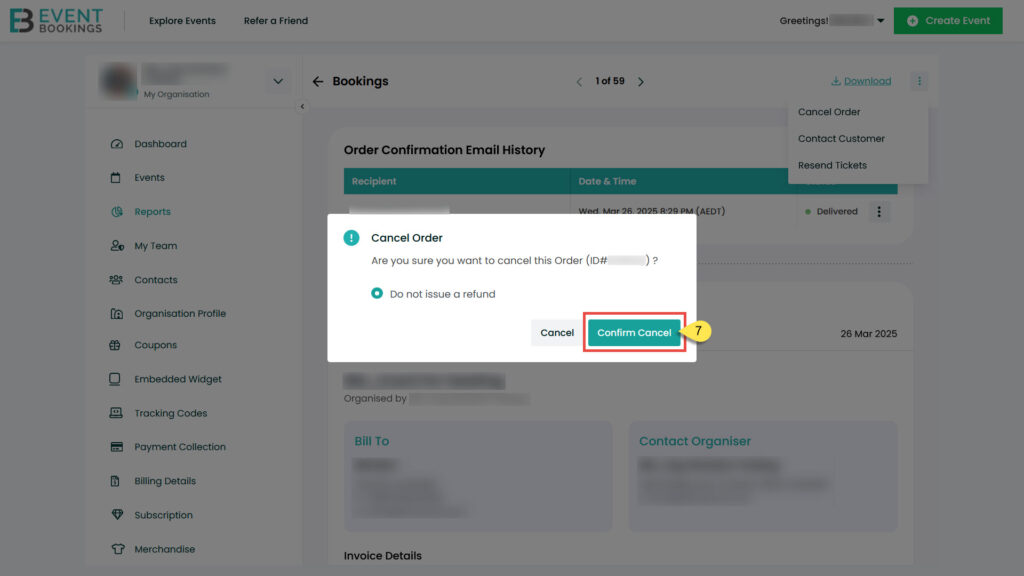
Task: Click the Merchandise t-shirt icon
Action: (116, 549)
